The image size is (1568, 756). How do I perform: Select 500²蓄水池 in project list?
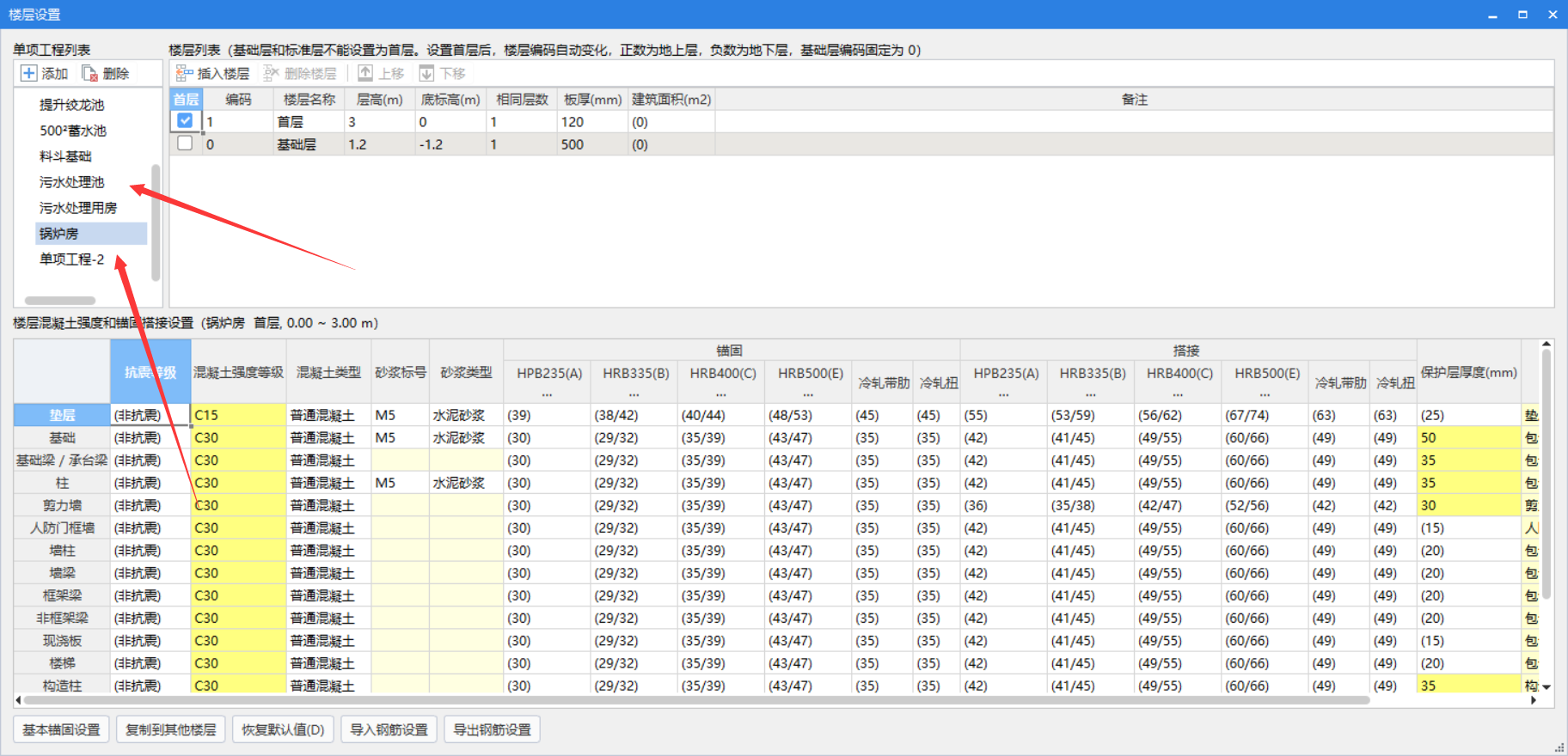click(x=73, y=131)
